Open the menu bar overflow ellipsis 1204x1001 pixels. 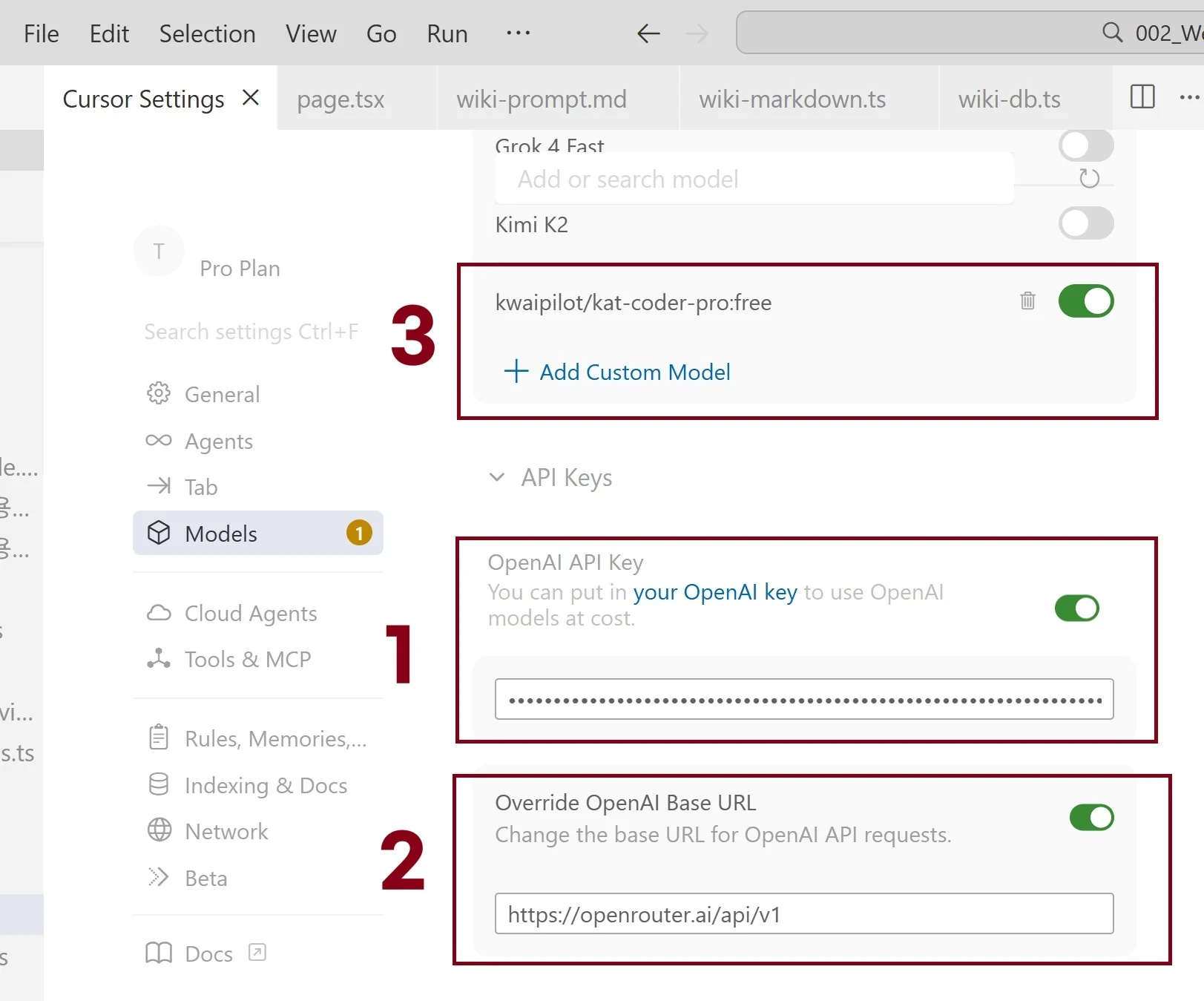tap(518, 33)
